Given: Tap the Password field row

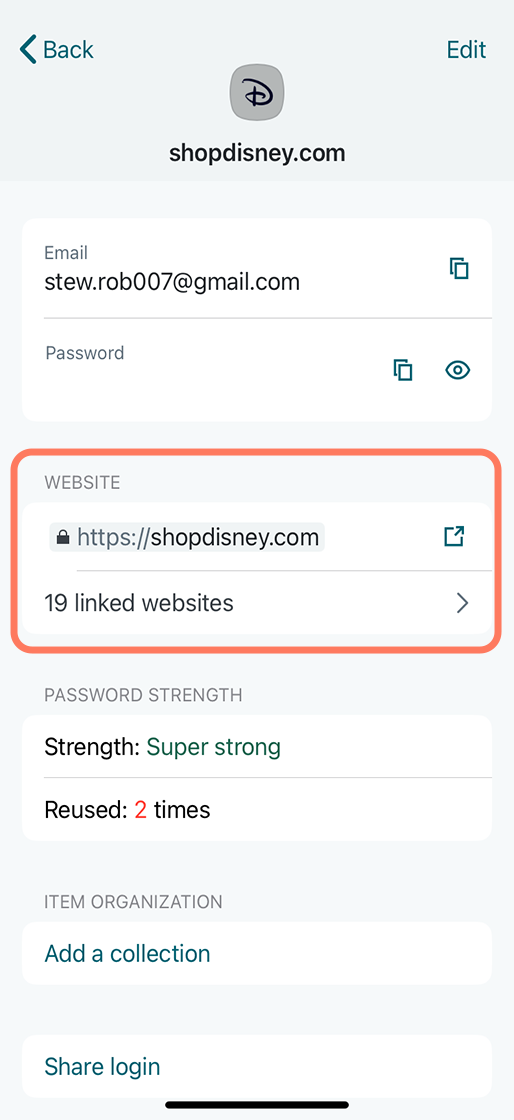Looking at the screenshot, I should coord(257,370).
